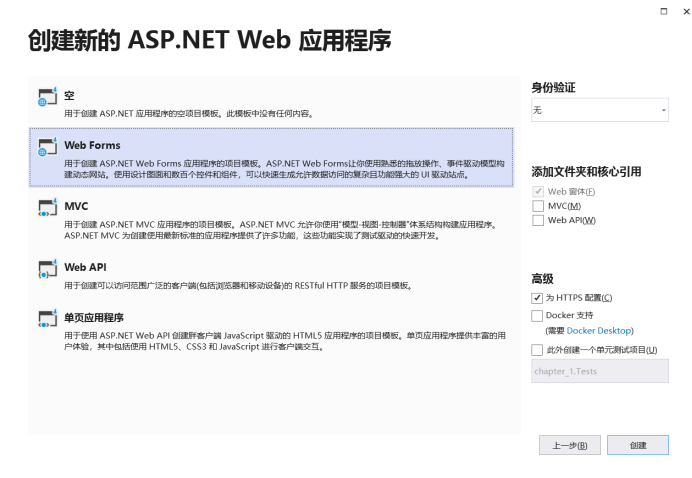This screenshot has height=478, width=692.
Task: Check 此外创建一个单元测试项目(U)
Action: [537, 350]
